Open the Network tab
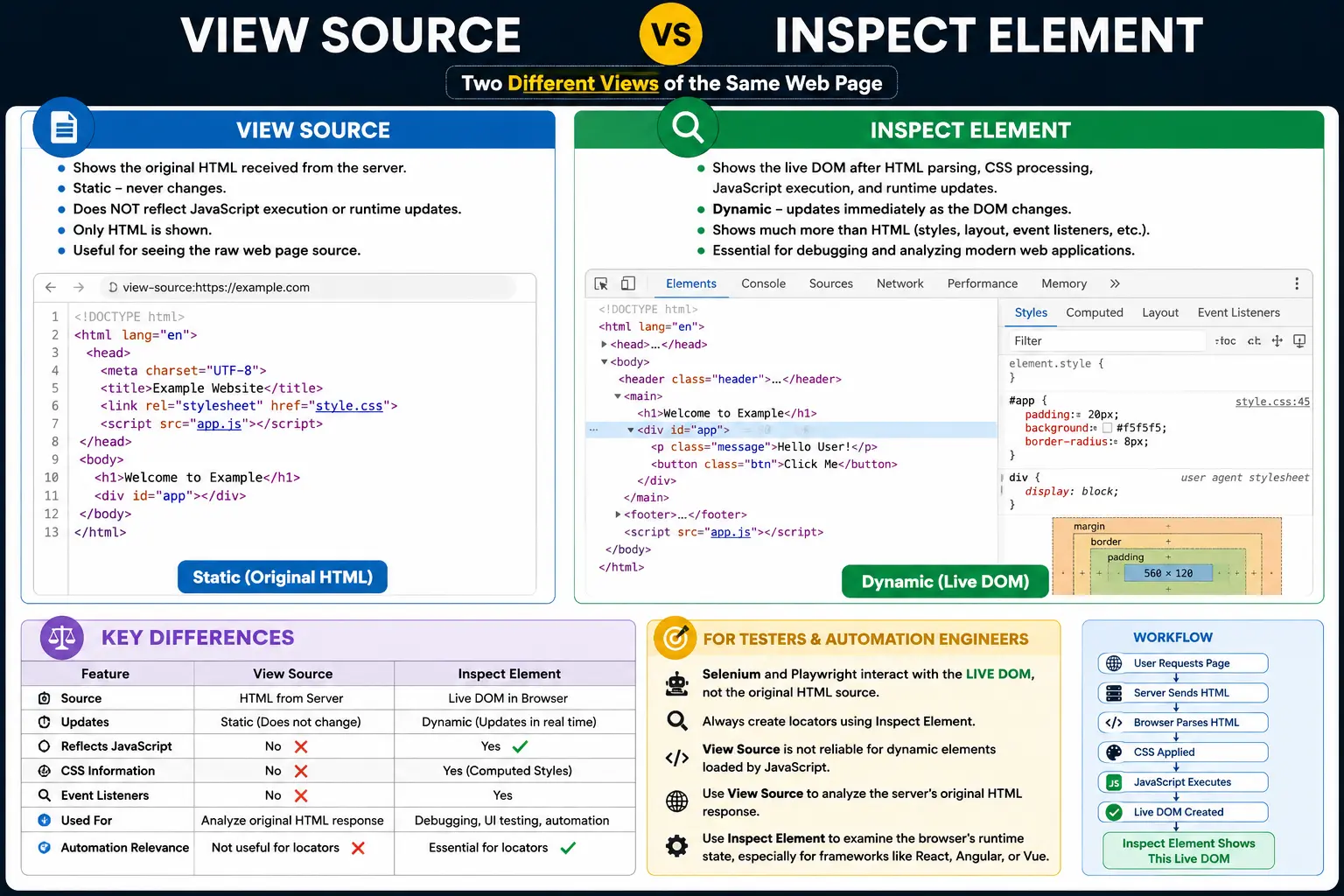Image resolution: width=1344 pixels, height=896 pixels. click(x=899, y=283)
